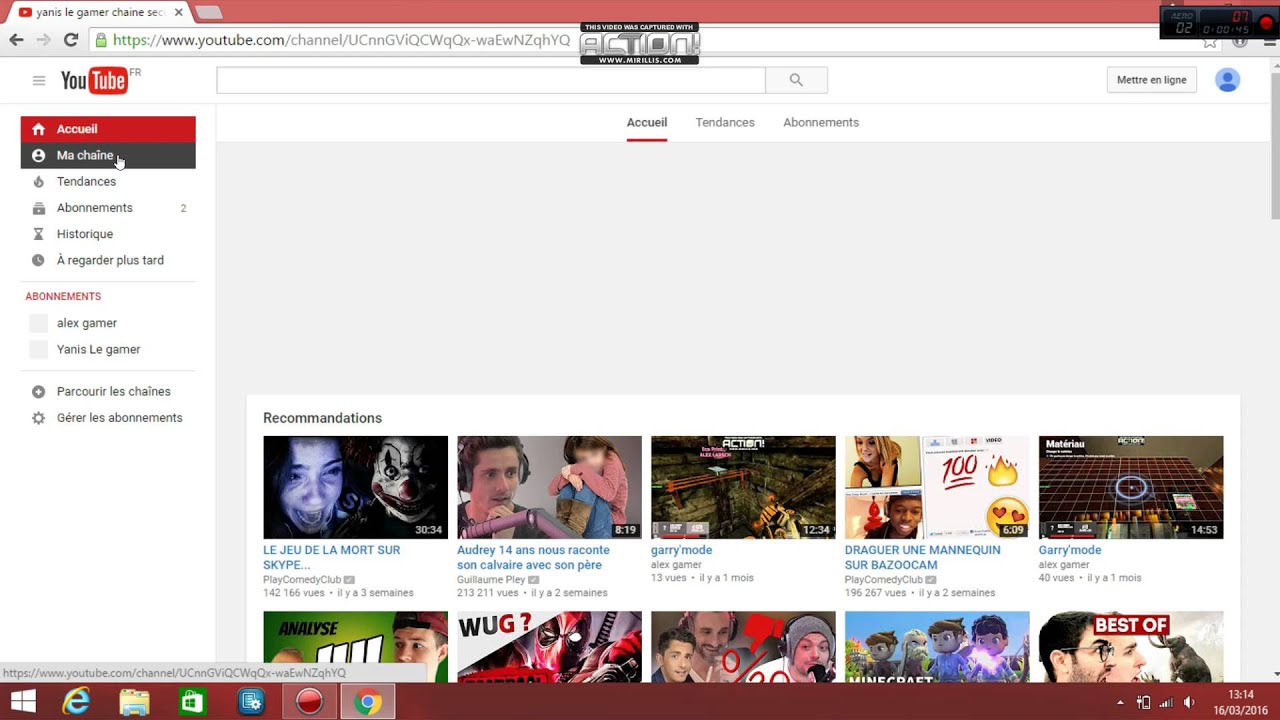
Task: Click the Historique hourglass icon
Action: coord(38,234)
